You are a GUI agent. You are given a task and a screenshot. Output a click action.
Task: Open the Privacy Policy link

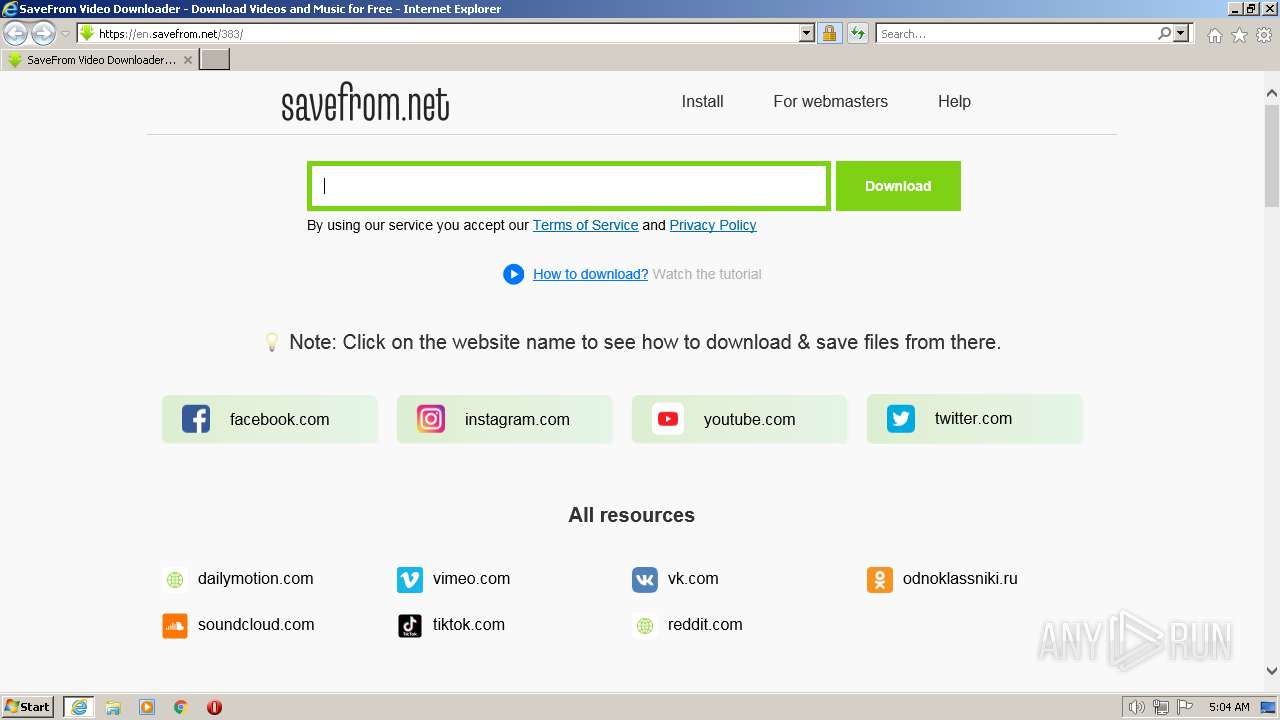(x=713, y=225)
